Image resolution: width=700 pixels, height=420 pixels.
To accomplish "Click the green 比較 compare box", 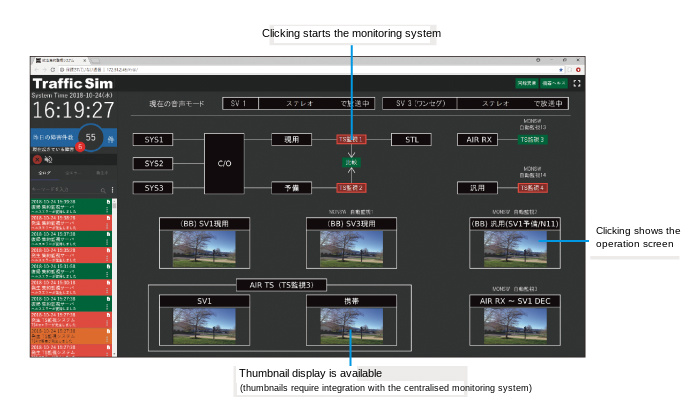I will click(351, 162).
